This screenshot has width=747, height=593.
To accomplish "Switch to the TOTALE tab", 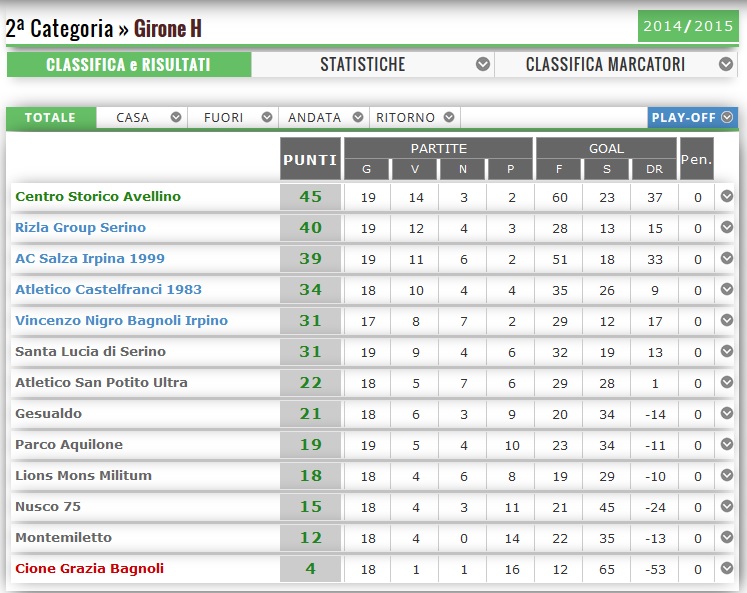I will tap(50, 117).
